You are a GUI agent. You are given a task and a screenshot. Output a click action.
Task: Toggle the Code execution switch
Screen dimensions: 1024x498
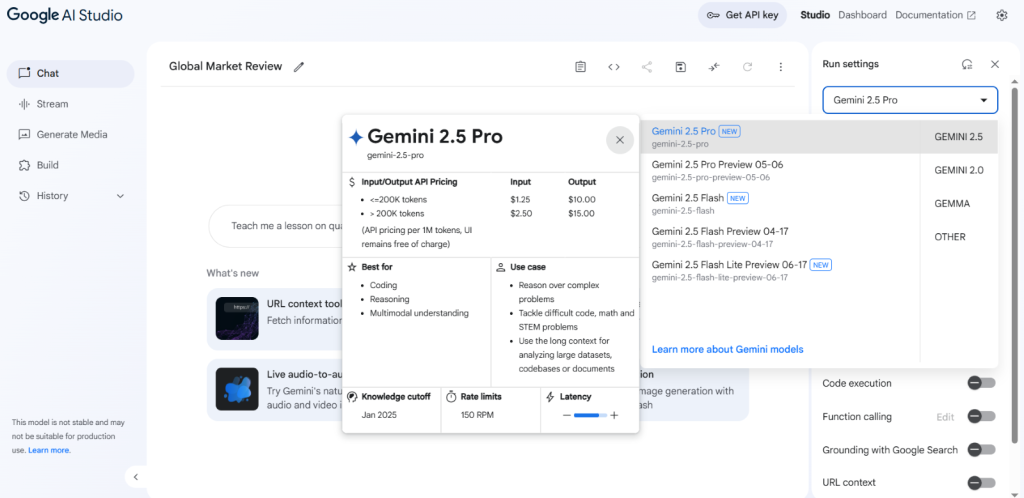pyautogui.click(x=982, y=383)
